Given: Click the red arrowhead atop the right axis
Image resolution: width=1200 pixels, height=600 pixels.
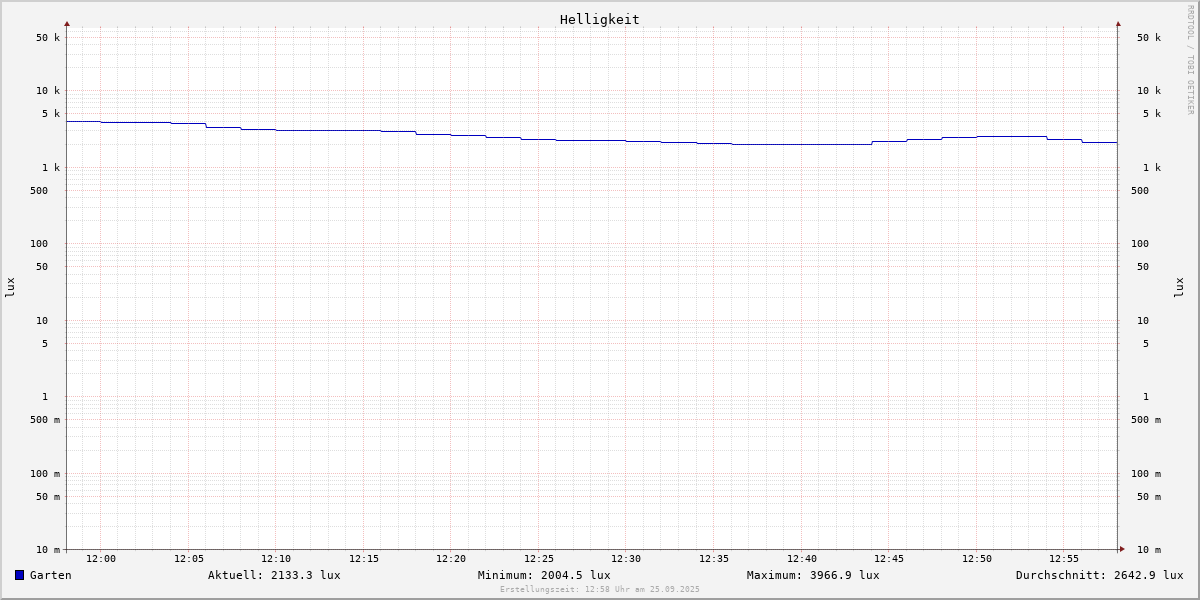Looking at the screenshot, I should click(1118, 23).
